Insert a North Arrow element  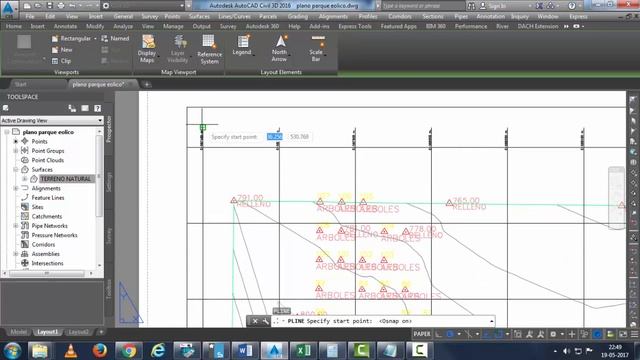point(280,48)
